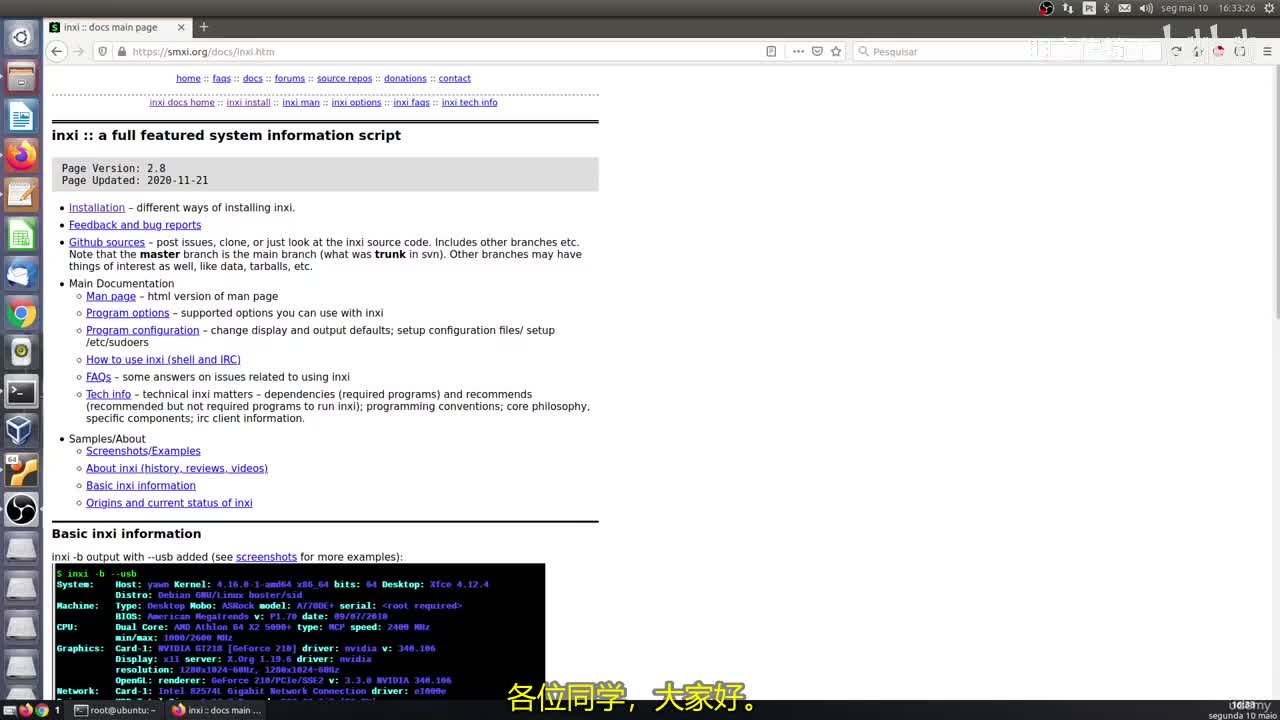Open the inxi faqs link
Viewport: 1280px width, 720px height.
pos(411,102)
